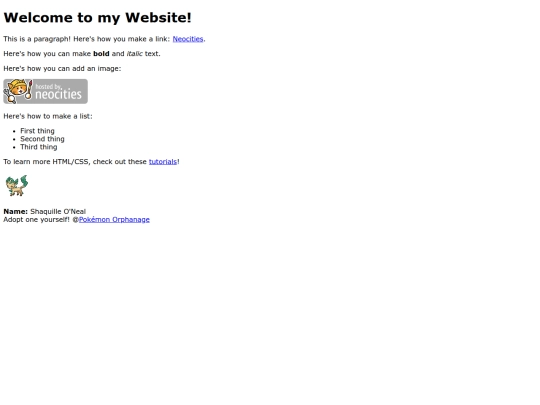
Task: Click 'To learn more HTML/CSS' text
Action: [46, 162]
